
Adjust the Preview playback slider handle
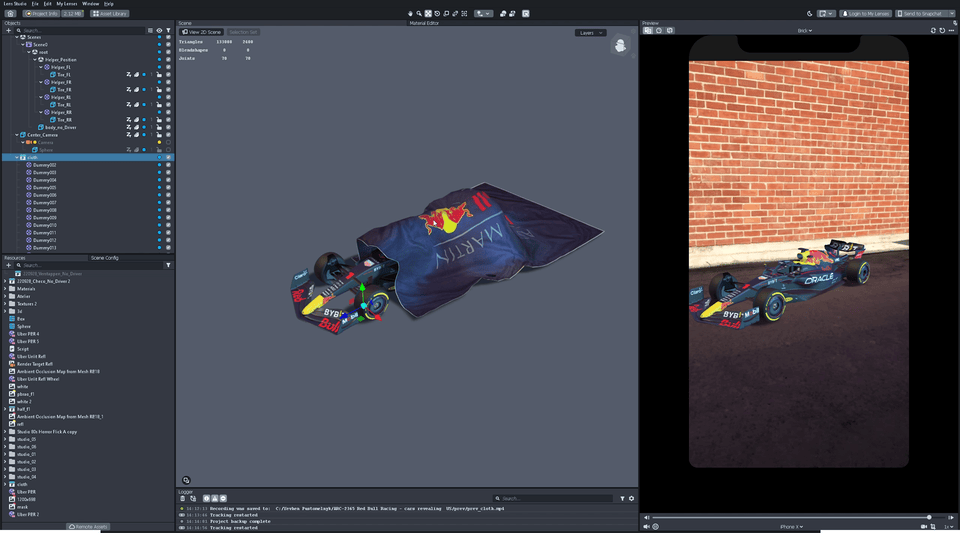click(929, 517)
